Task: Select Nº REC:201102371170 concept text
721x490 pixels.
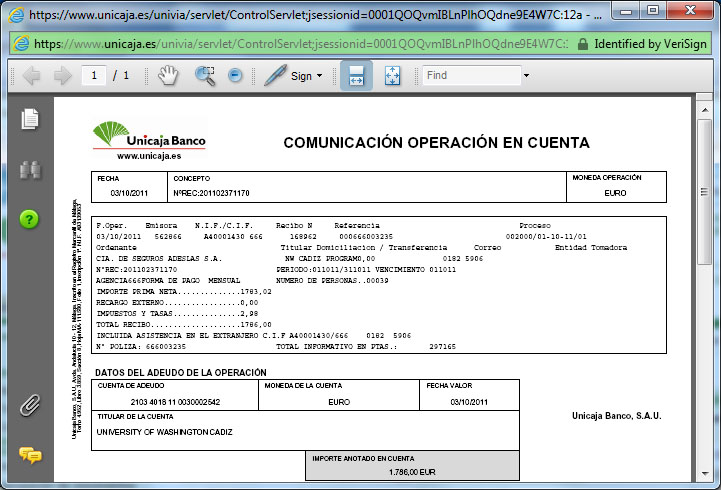Action: point(211,193)
